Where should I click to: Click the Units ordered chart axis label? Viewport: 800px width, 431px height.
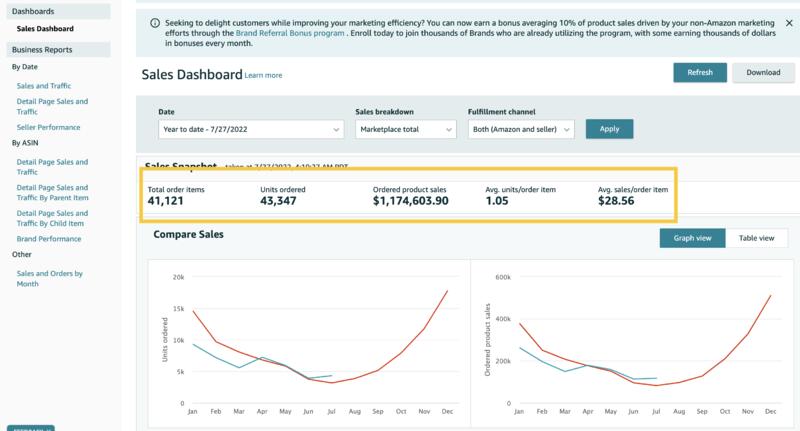[165, 340]
